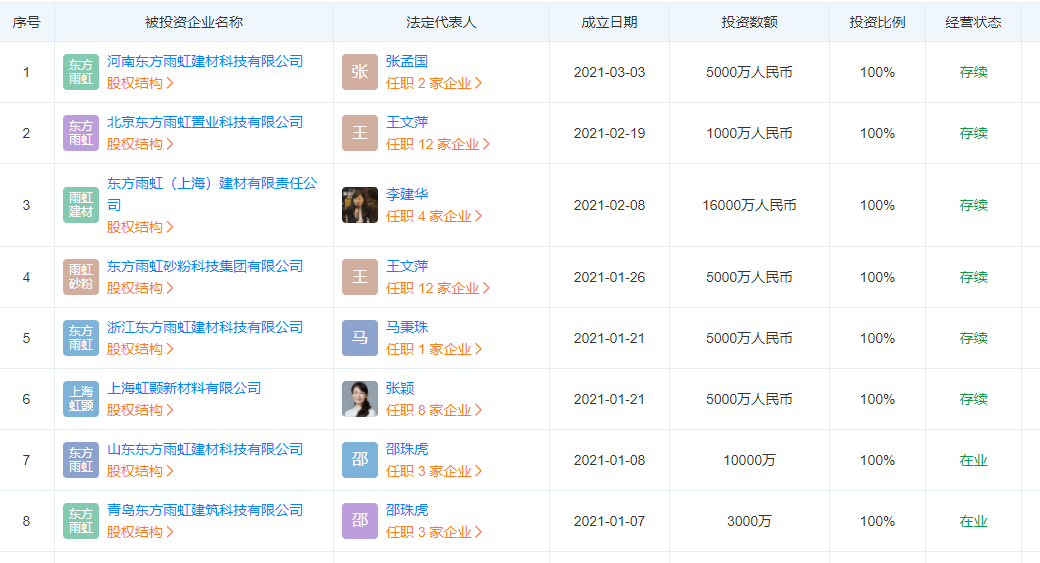Open 青岛东方雨虹建筑科技有限公司 link

tap(205, 510)
